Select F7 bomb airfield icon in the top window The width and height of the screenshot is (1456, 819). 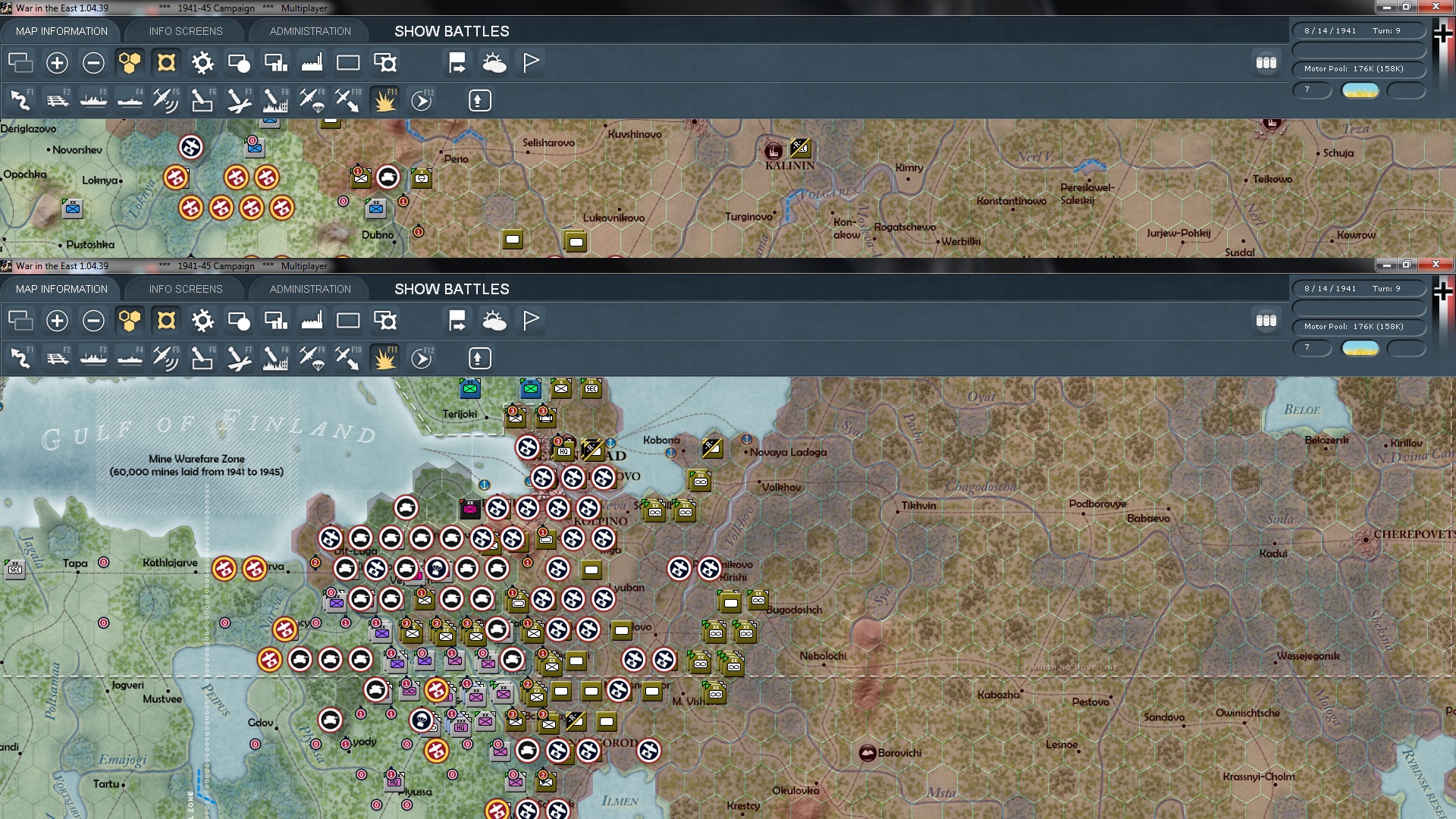point(239,100)
